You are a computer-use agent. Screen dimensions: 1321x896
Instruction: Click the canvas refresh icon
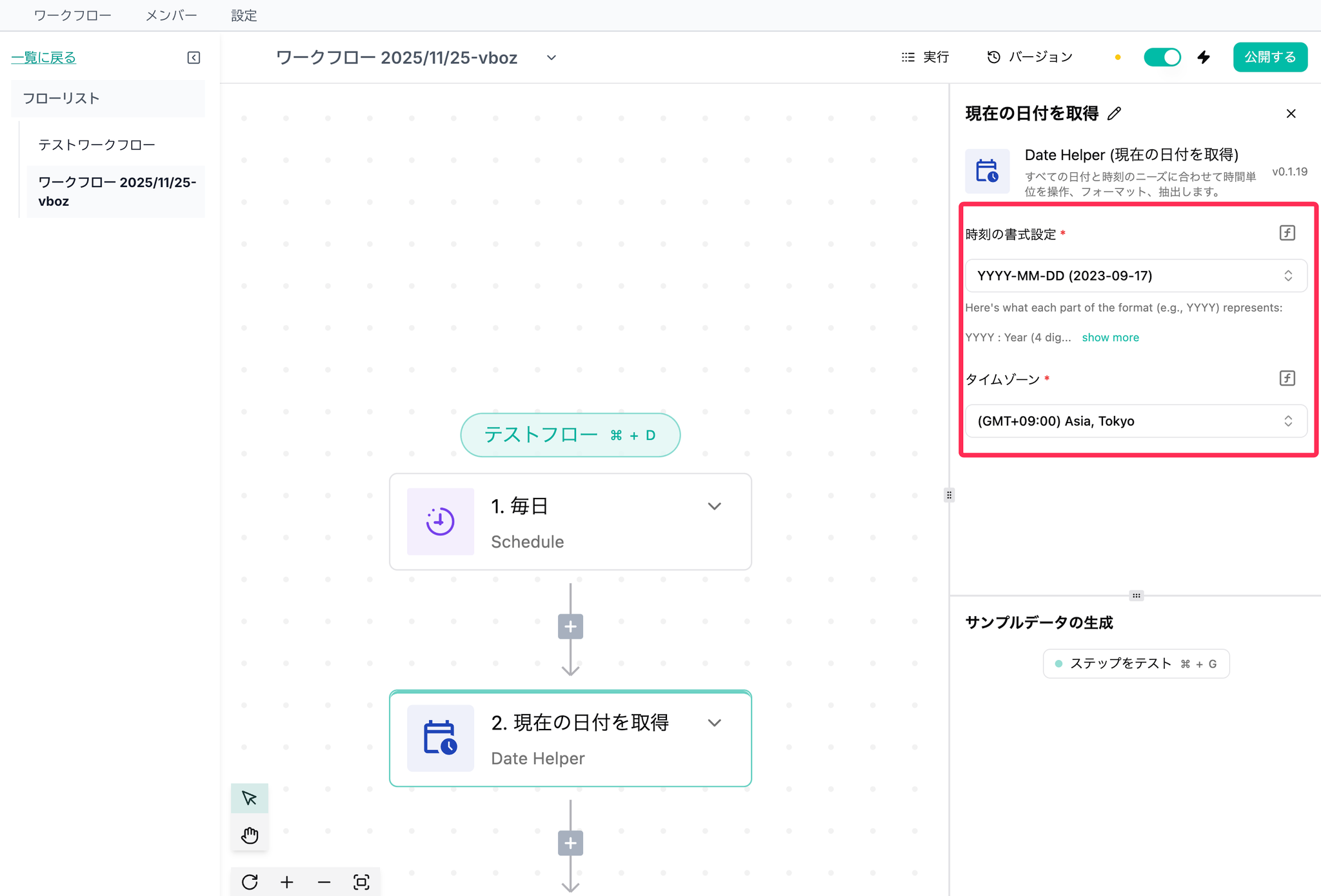(250, 882)
